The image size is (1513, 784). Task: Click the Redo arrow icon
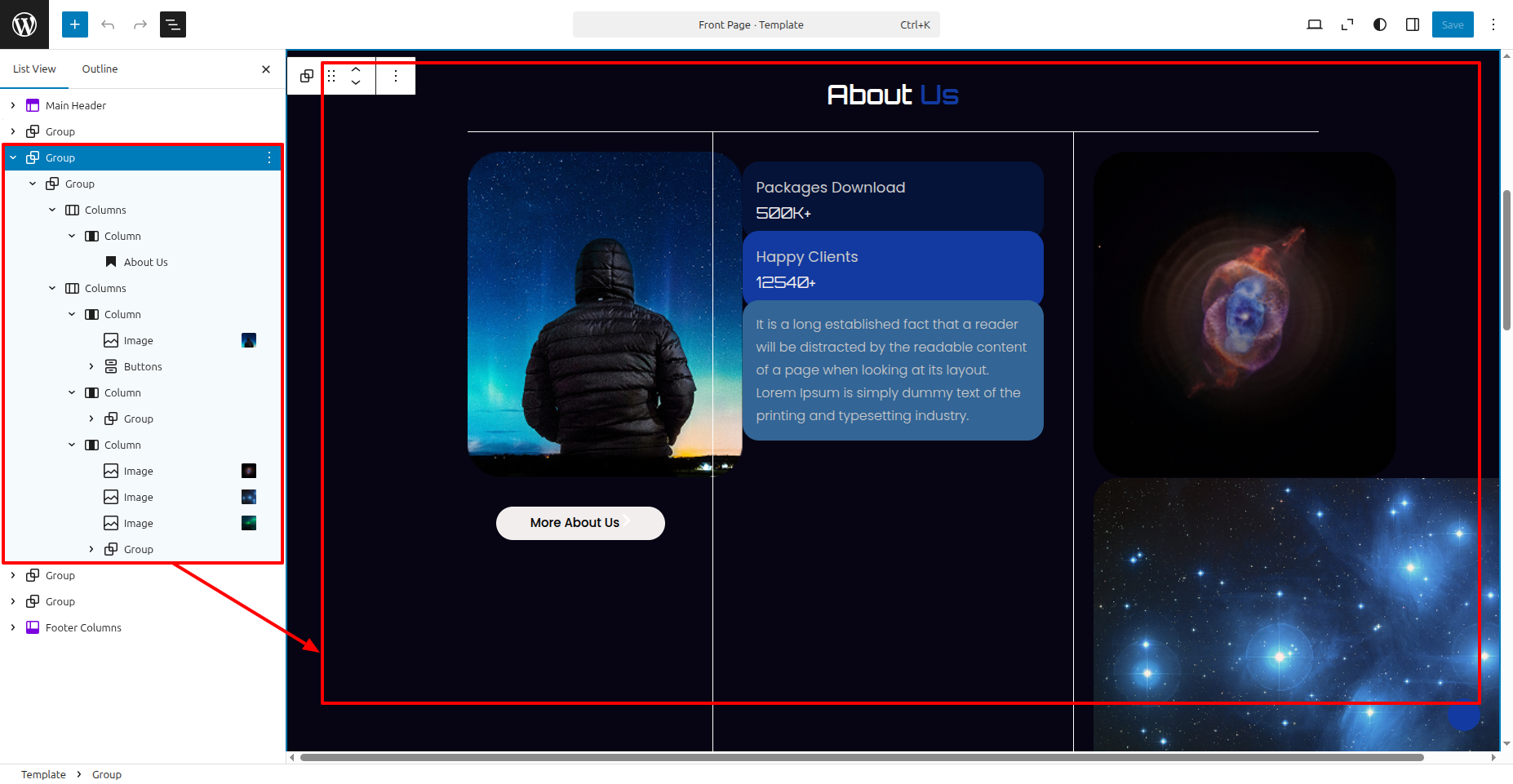[140, 24]
